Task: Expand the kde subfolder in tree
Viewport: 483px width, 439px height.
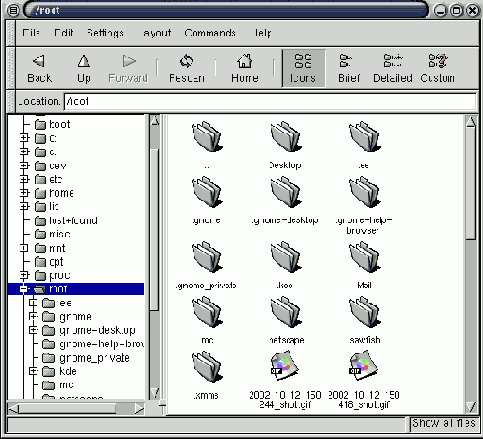Action: tap(33, 371)
